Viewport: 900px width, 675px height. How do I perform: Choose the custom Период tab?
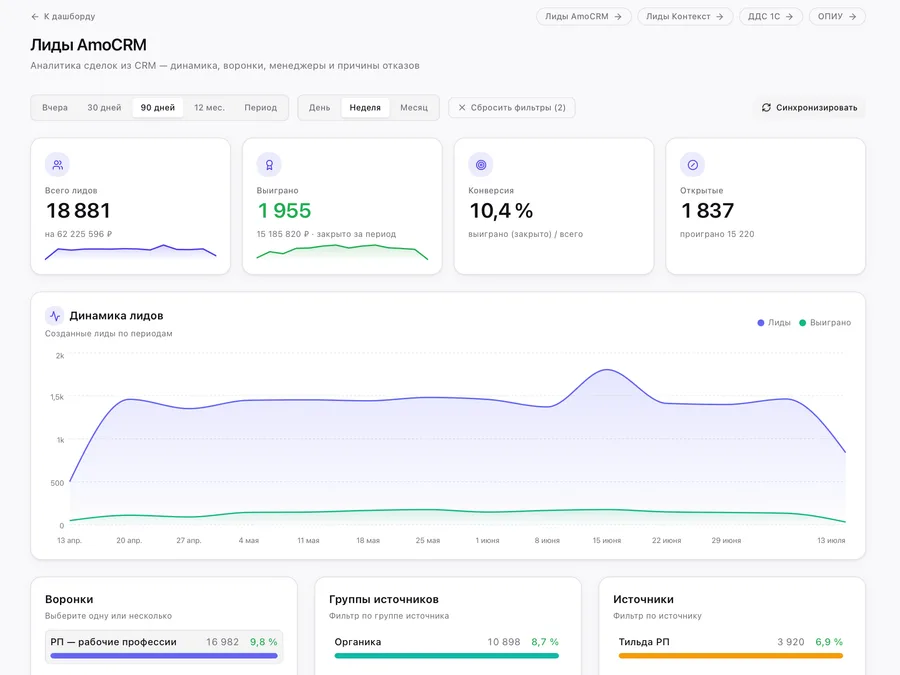(261, 107)
